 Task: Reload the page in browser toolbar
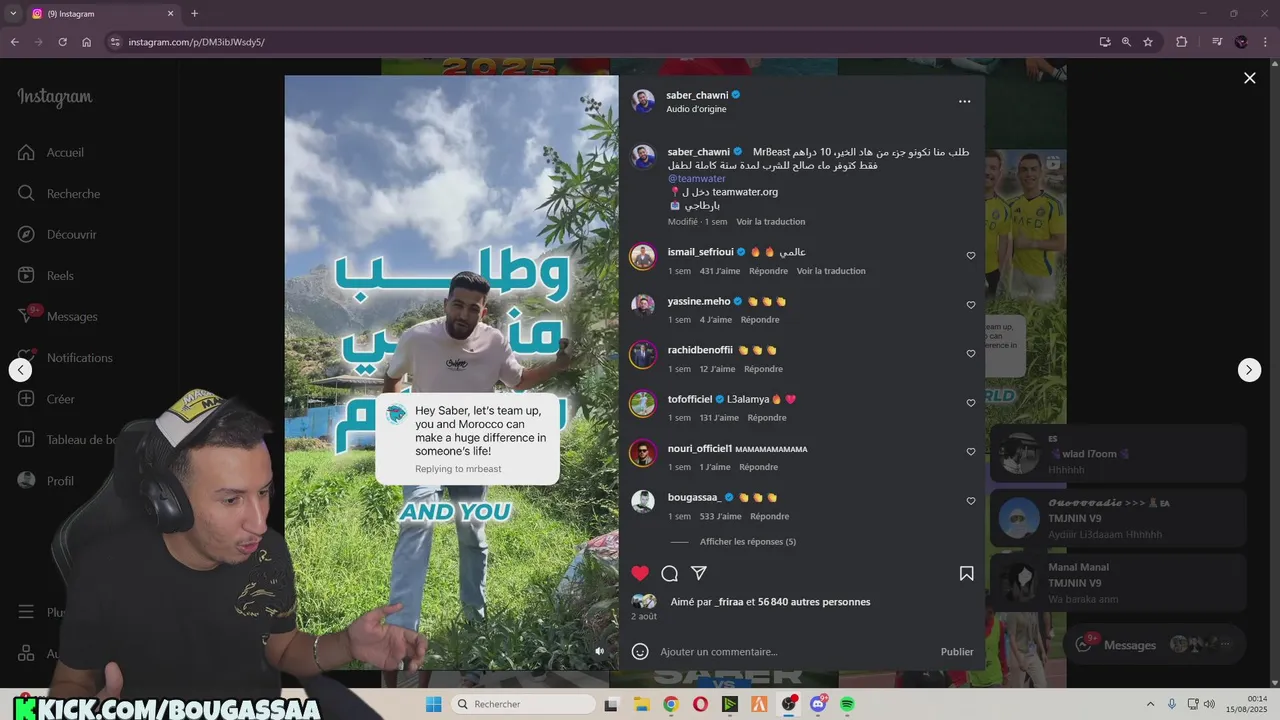pyautogui.click(x=62, y=42)
